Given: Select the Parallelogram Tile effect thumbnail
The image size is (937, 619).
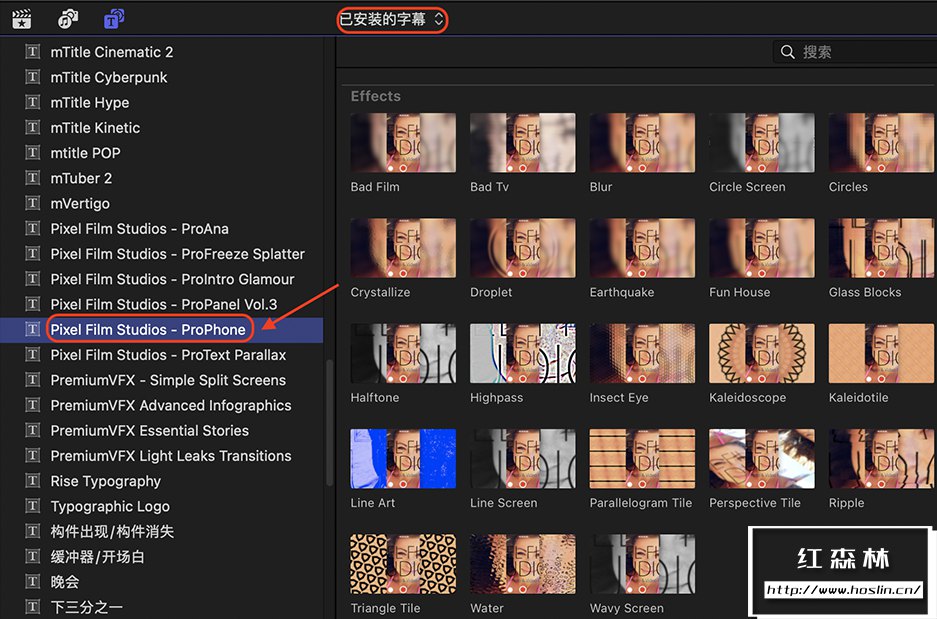Looking at the screenshot, I should (642, 458).
